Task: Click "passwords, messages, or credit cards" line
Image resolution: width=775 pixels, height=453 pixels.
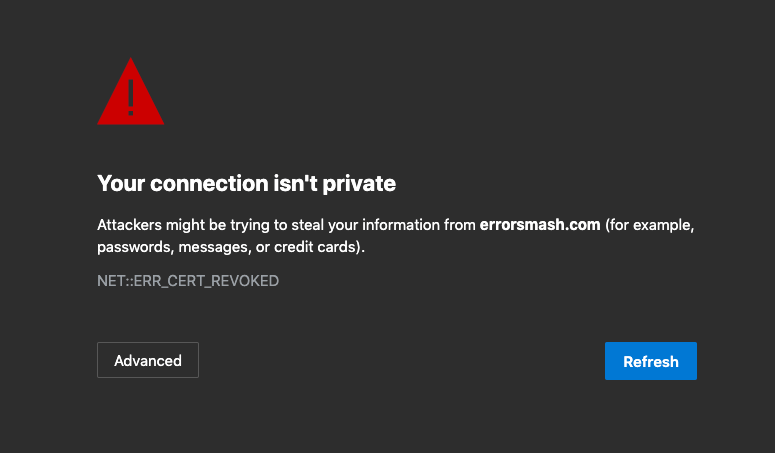Action: pyautogui.click(x=231, y=247)
